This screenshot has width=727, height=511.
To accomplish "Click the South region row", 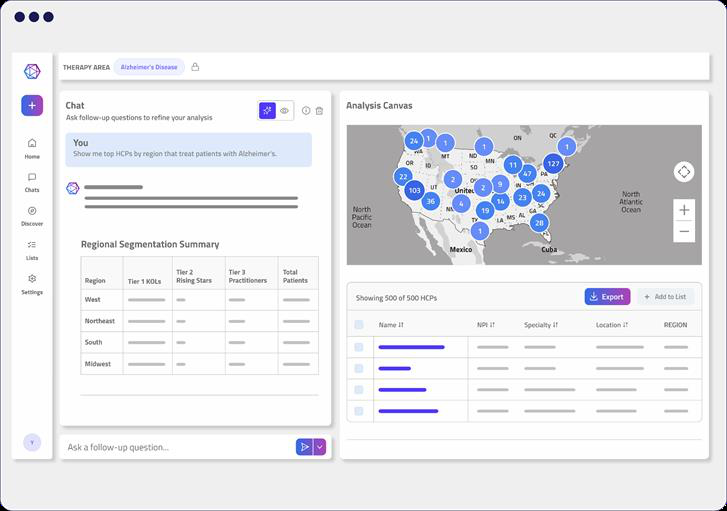I will coord(199,342).
